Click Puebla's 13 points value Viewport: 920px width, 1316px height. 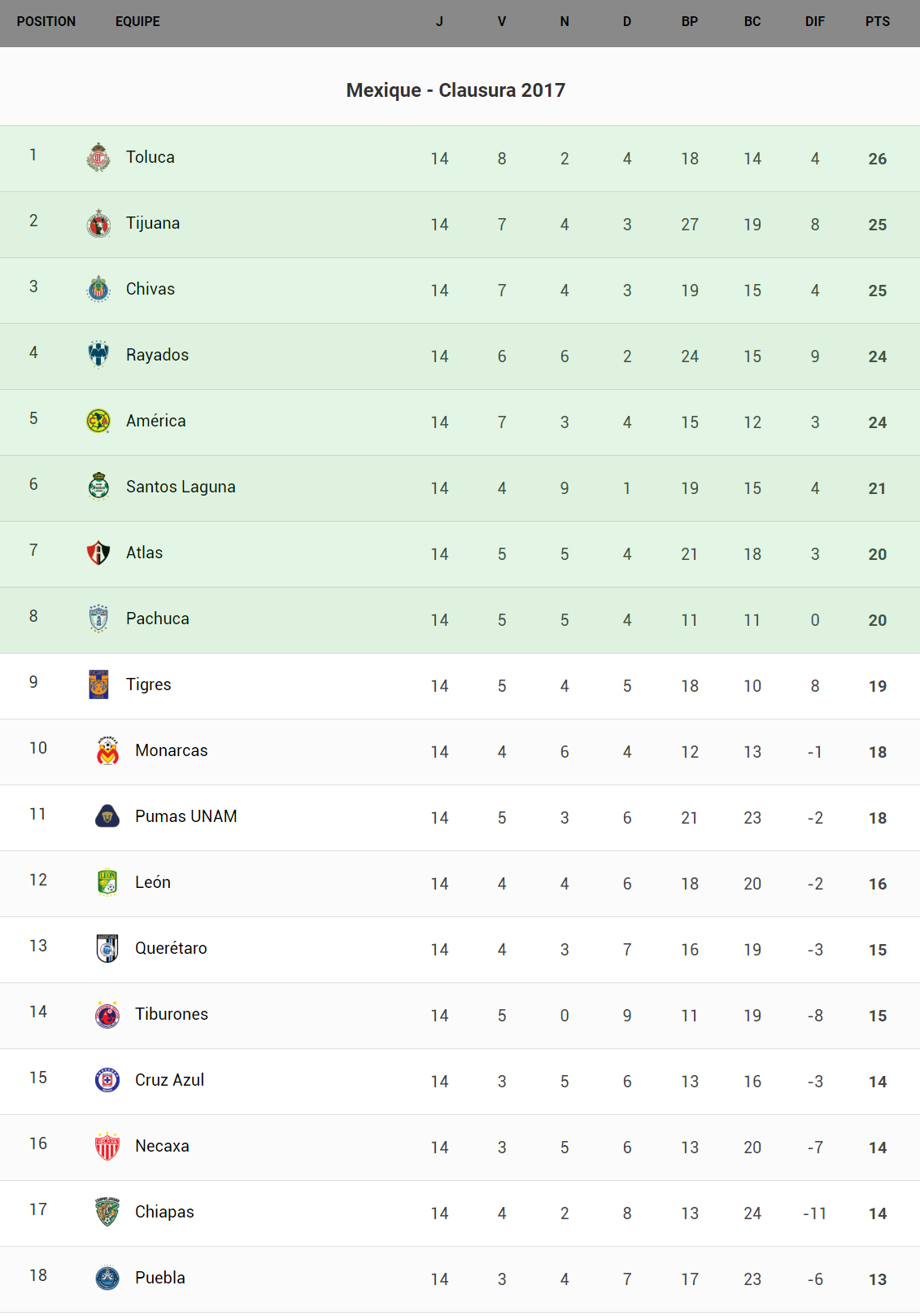(x=877, y=1279)
